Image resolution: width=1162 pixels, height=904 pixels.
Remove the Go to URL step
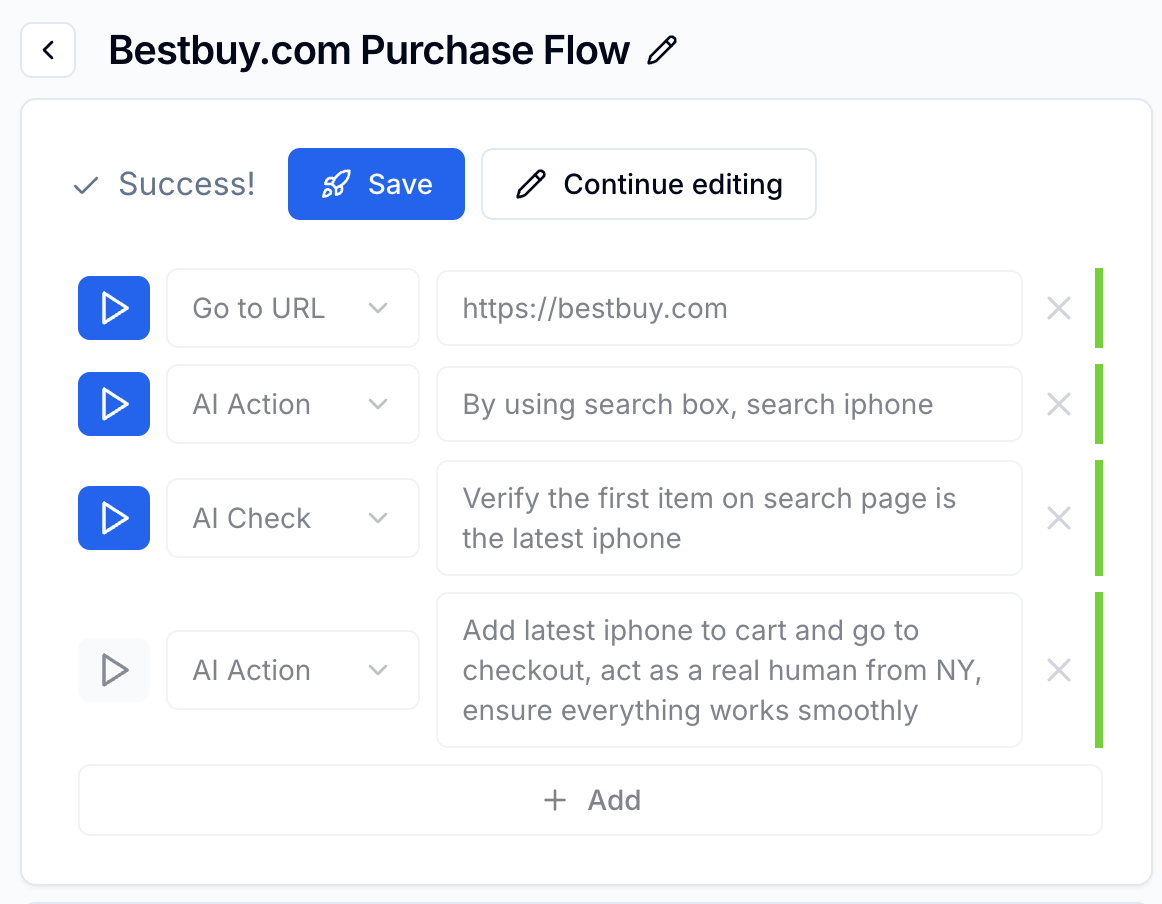1058,308
